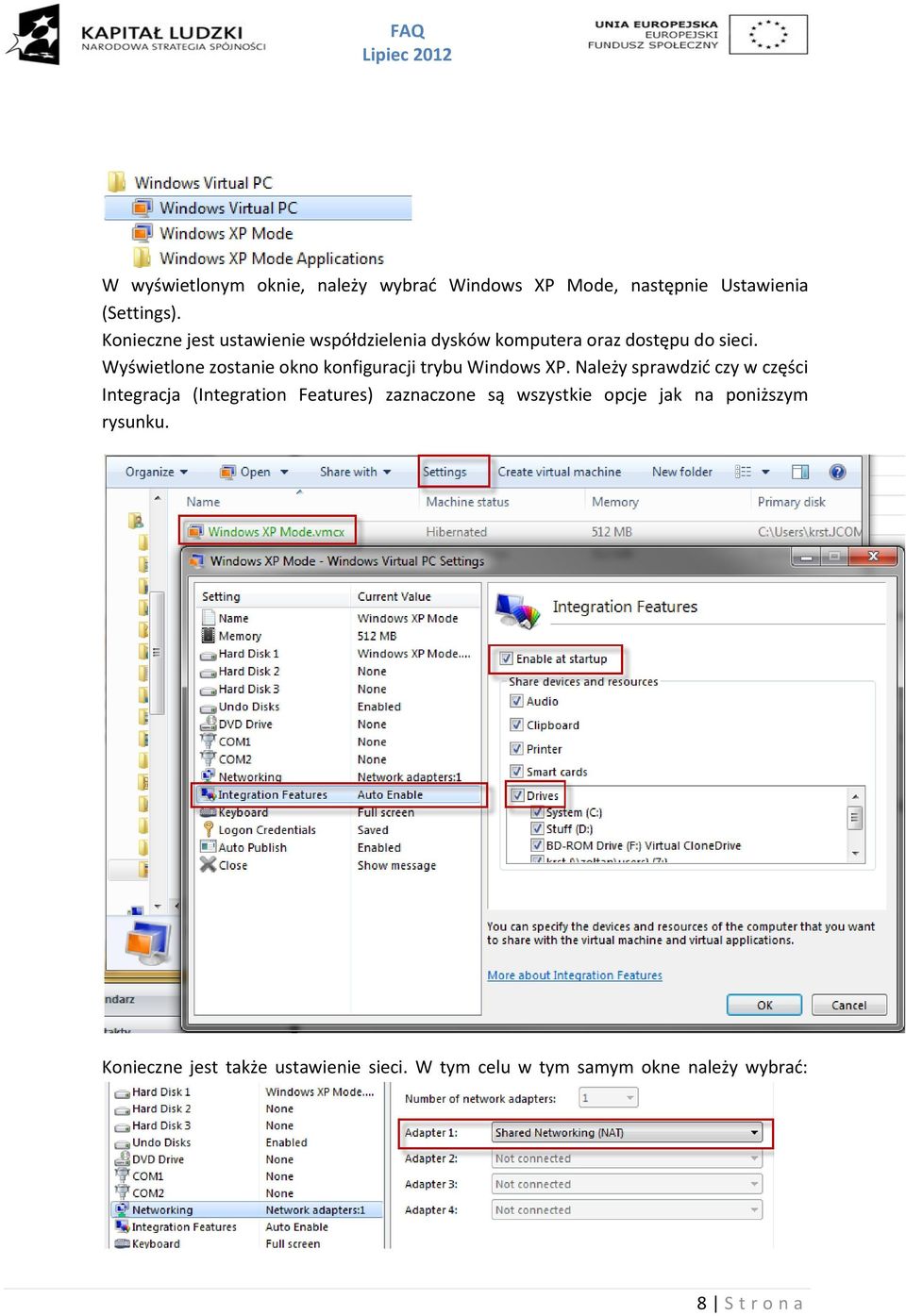
Task: Sort by the Name column header
Action: tap(203, 502)
